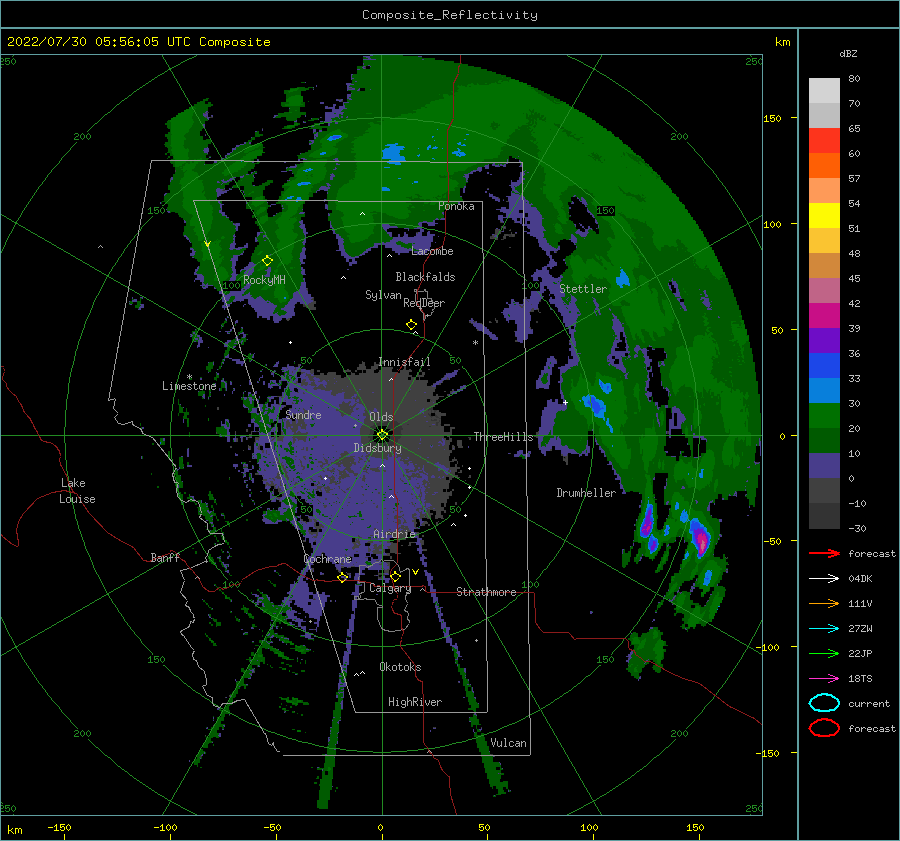900x841 pixels.
Task: Click the slate purple 0-10 dBZ swatch
Action: tap(824, 466)
